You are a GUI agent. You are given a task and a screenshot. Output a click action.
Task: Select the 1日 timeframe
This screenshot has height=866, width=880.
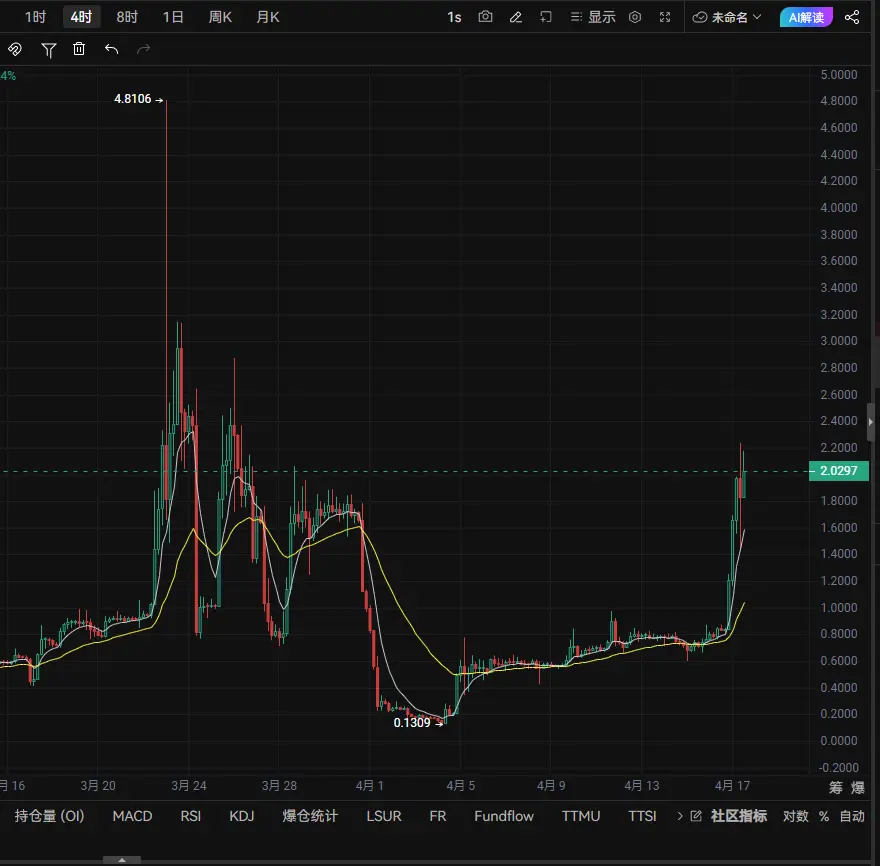point(173,17)
